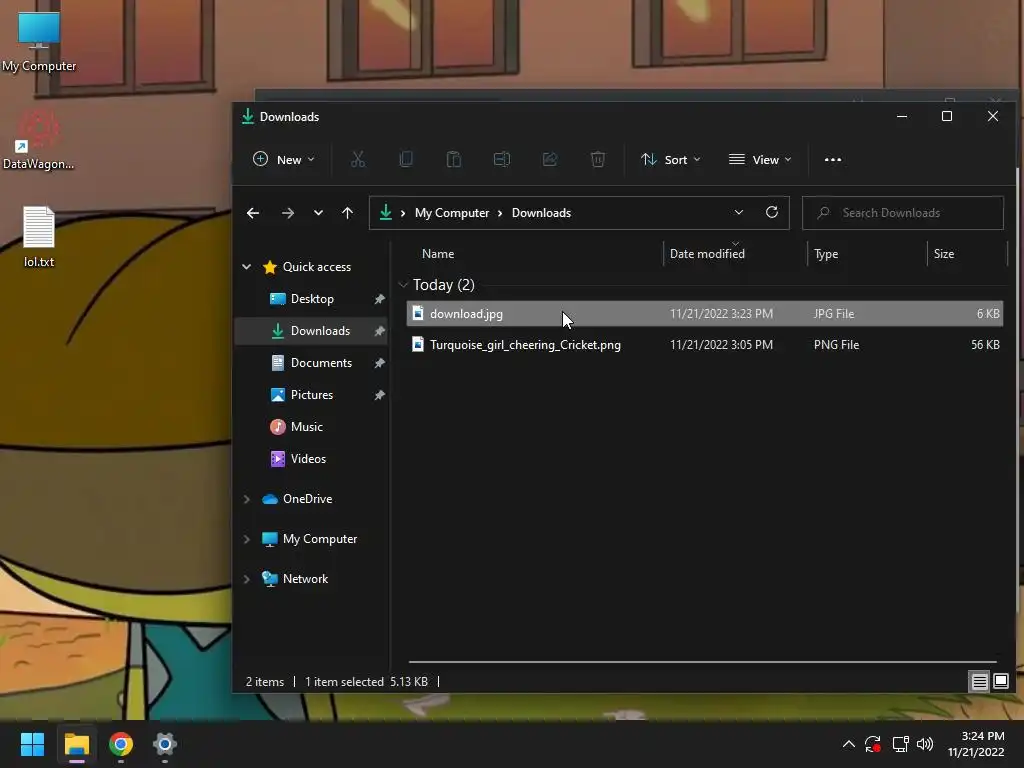Open the See more three-dots menu

(833, 159)
